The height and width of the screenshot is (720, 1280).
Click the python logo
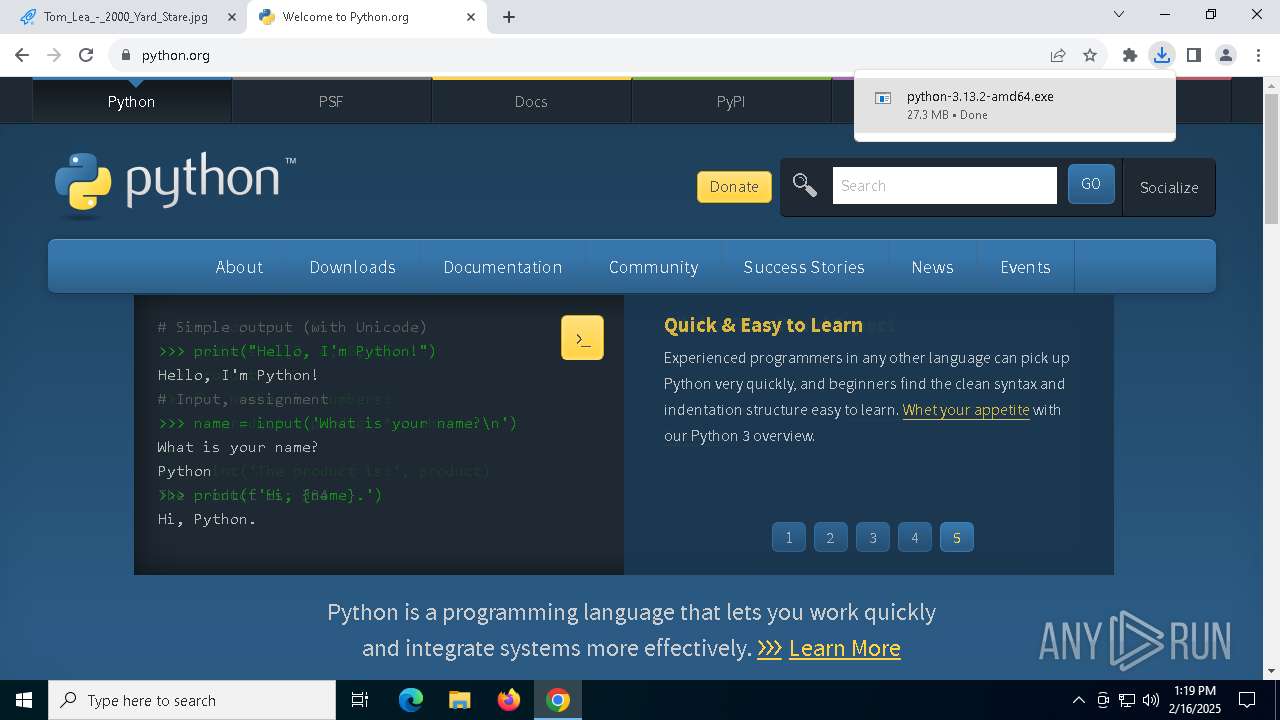(x=175, y=185)
